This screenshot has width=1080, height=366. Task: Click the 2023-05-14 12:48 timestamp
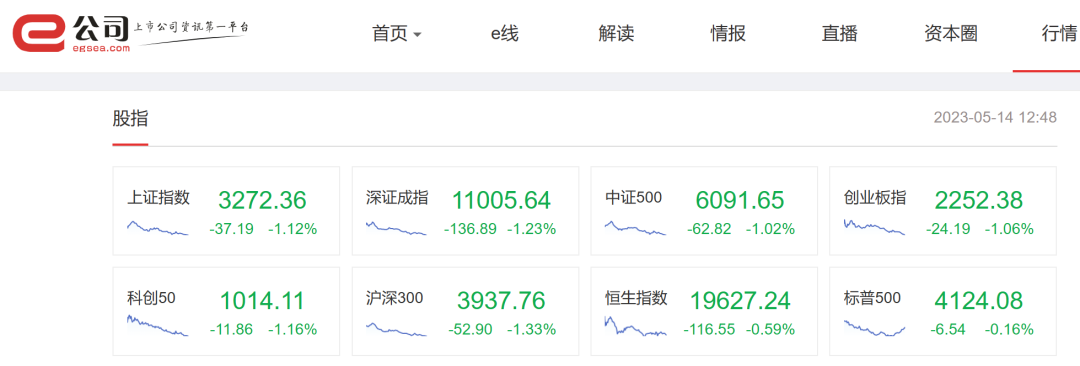point(995,118)
